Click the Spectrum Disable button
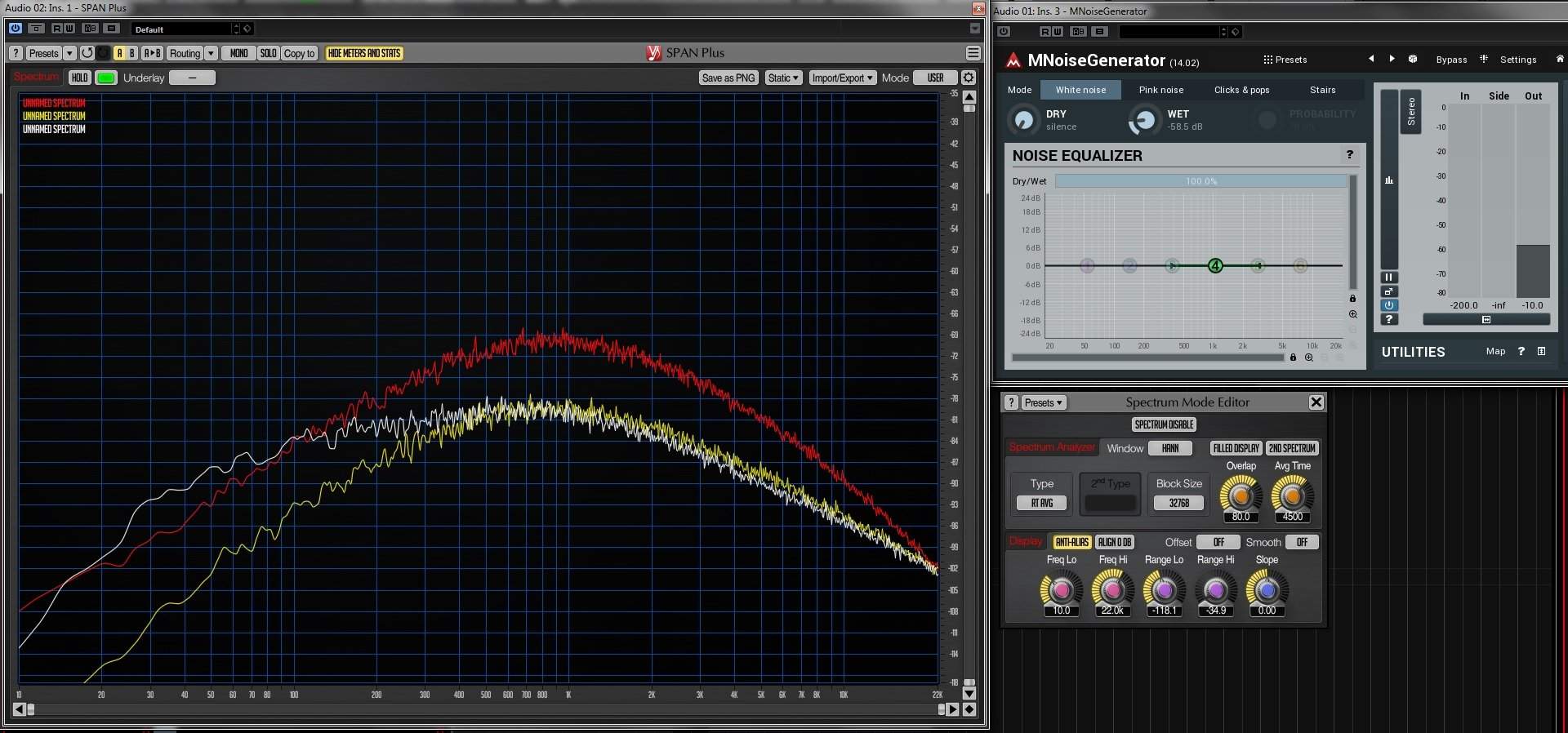 pyautogui.click(x=1164, y=424)
